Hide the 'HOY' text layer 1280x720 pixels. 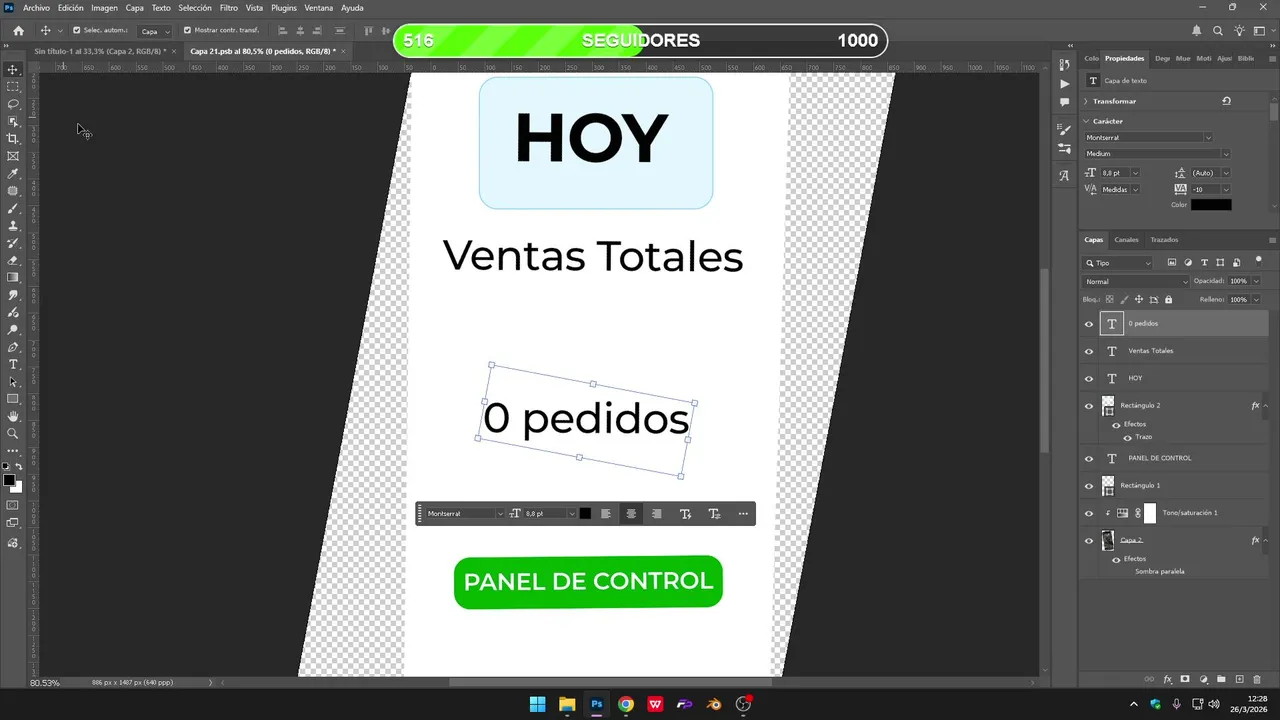(x=1089, y=379)
